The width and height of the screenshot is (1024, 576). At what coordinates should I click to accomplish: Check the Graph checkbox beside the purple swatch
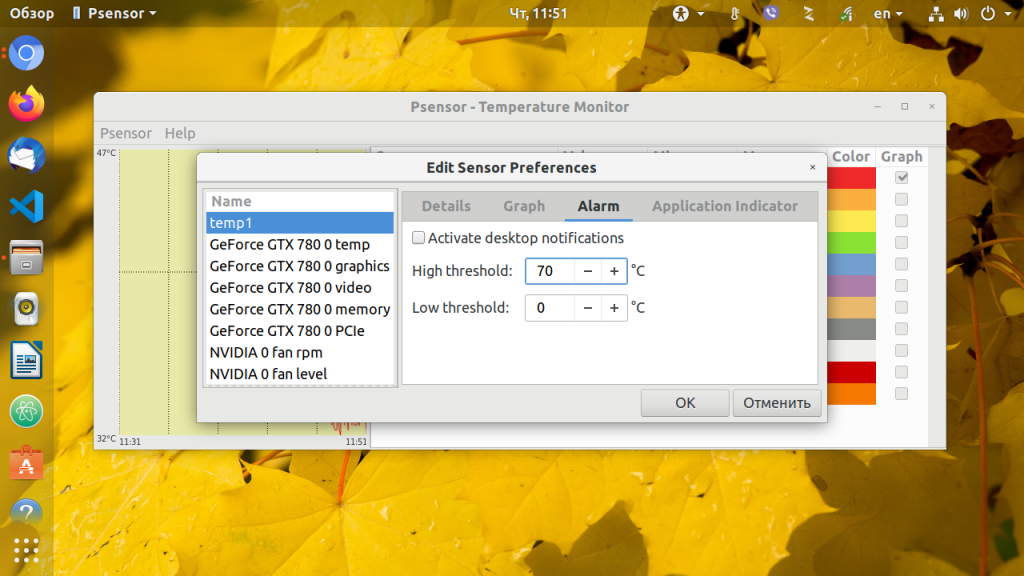point(901,285)
